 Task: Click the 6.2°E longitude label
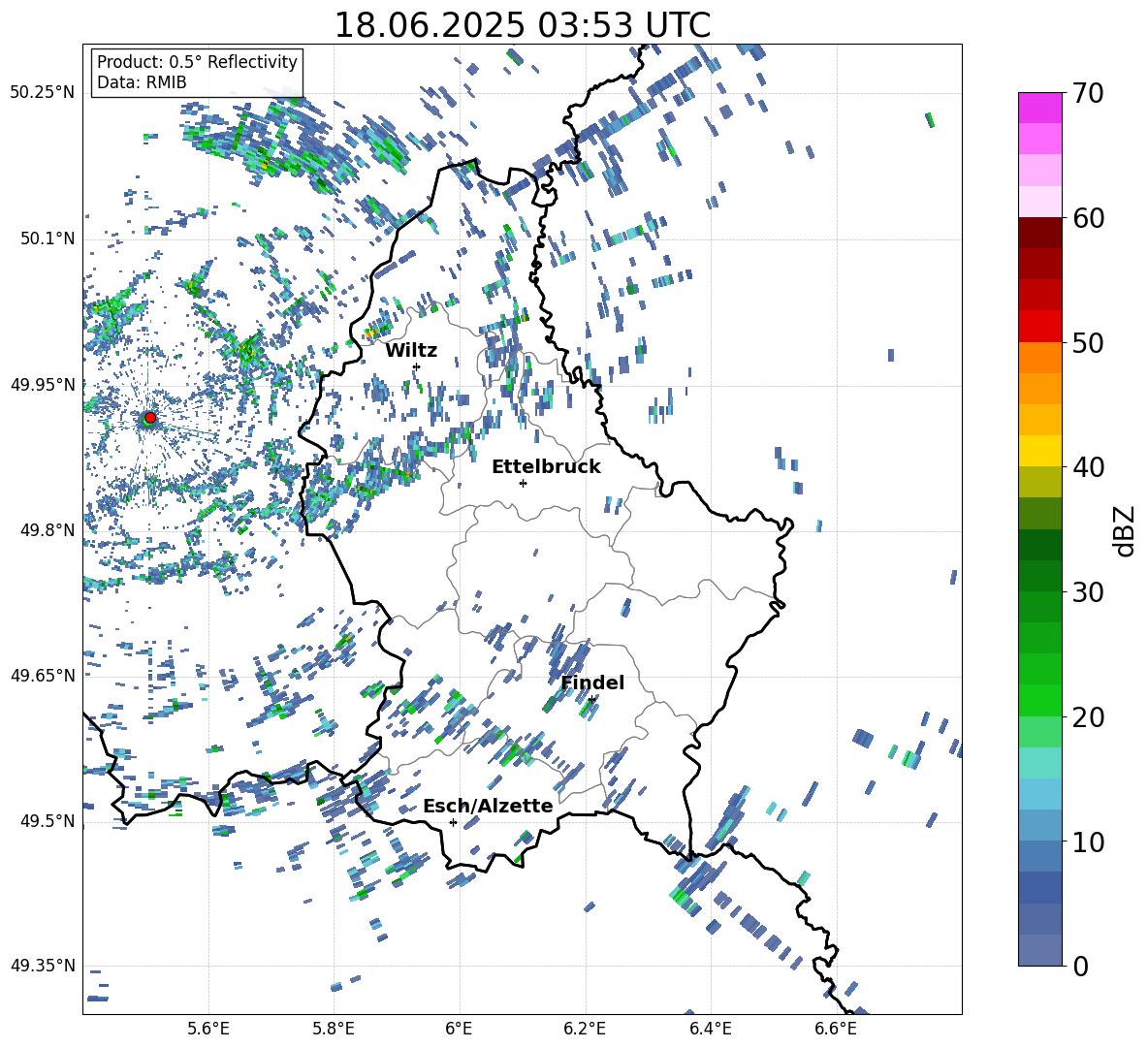585,1029
